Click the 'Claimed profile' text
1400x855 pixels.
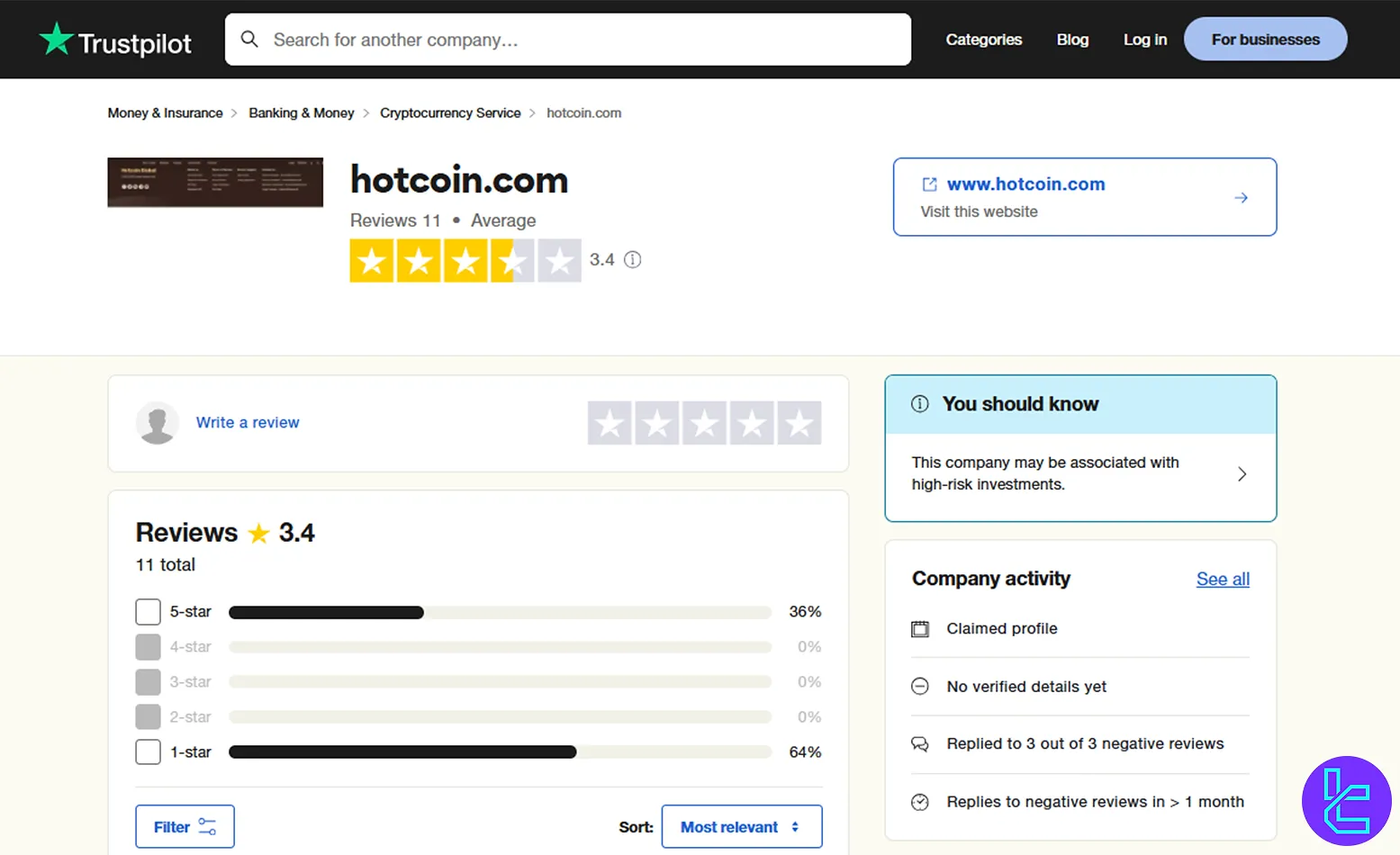point(1002,628)
